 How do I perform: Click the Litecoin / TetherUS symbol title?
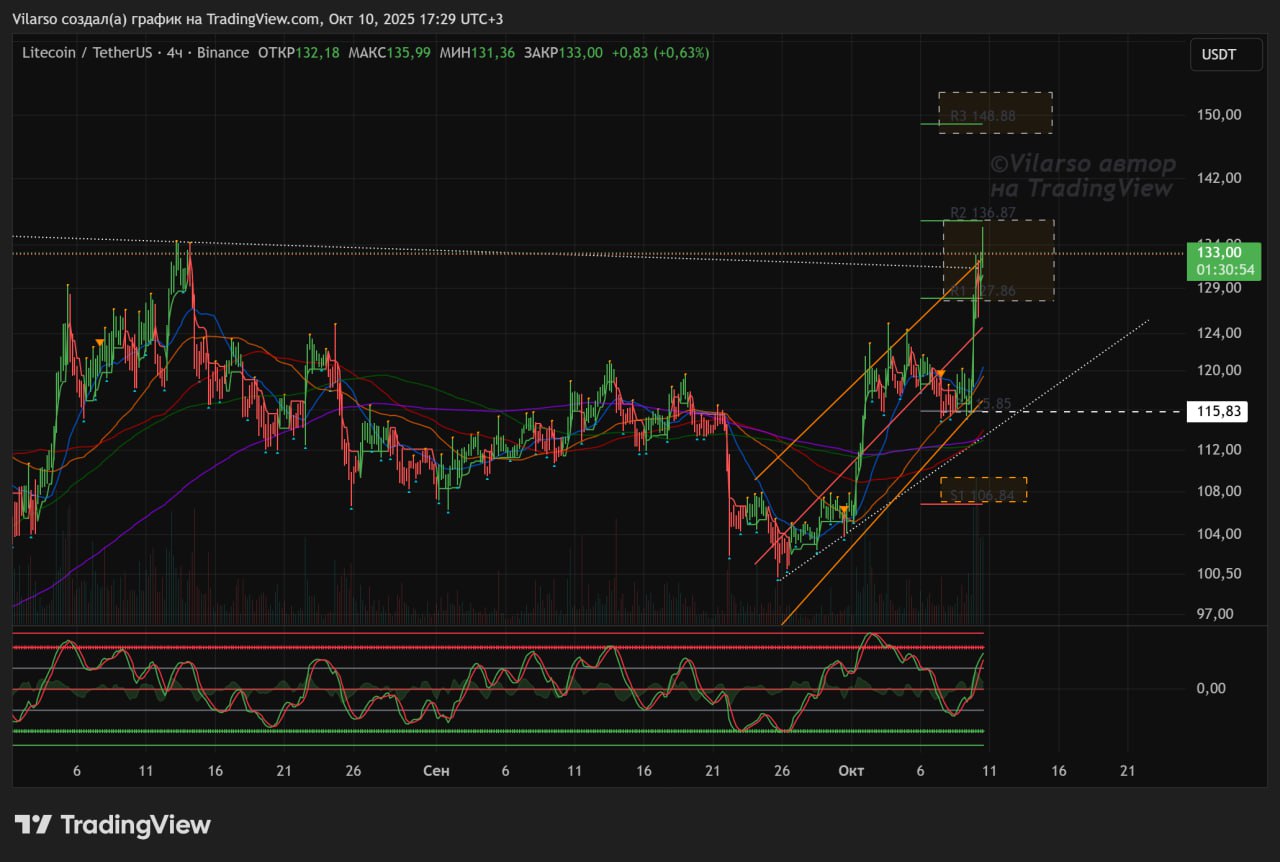click(86, 52)
